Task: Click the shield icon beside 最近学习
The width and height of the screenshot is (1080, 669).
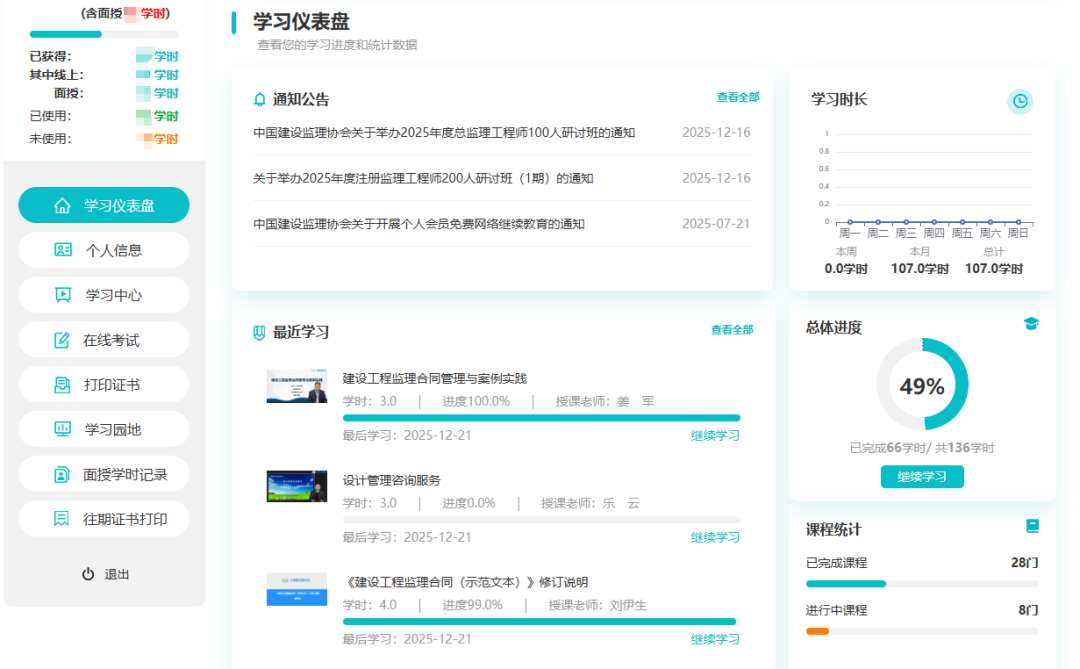Action: (260, 332)
